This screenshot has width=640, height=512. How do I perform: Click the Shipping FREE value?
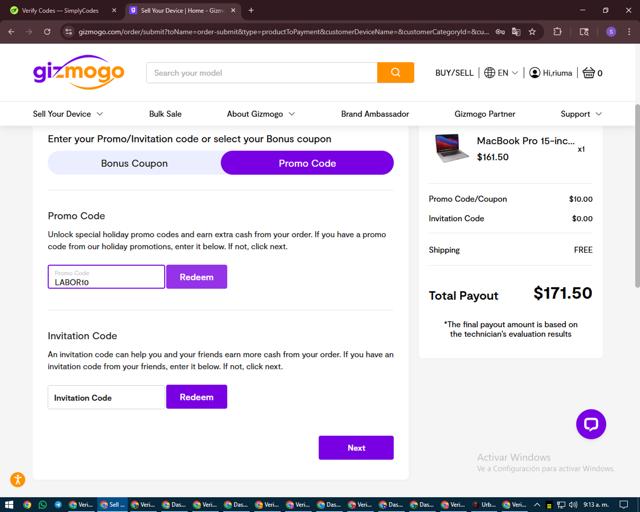click(583, 250)
